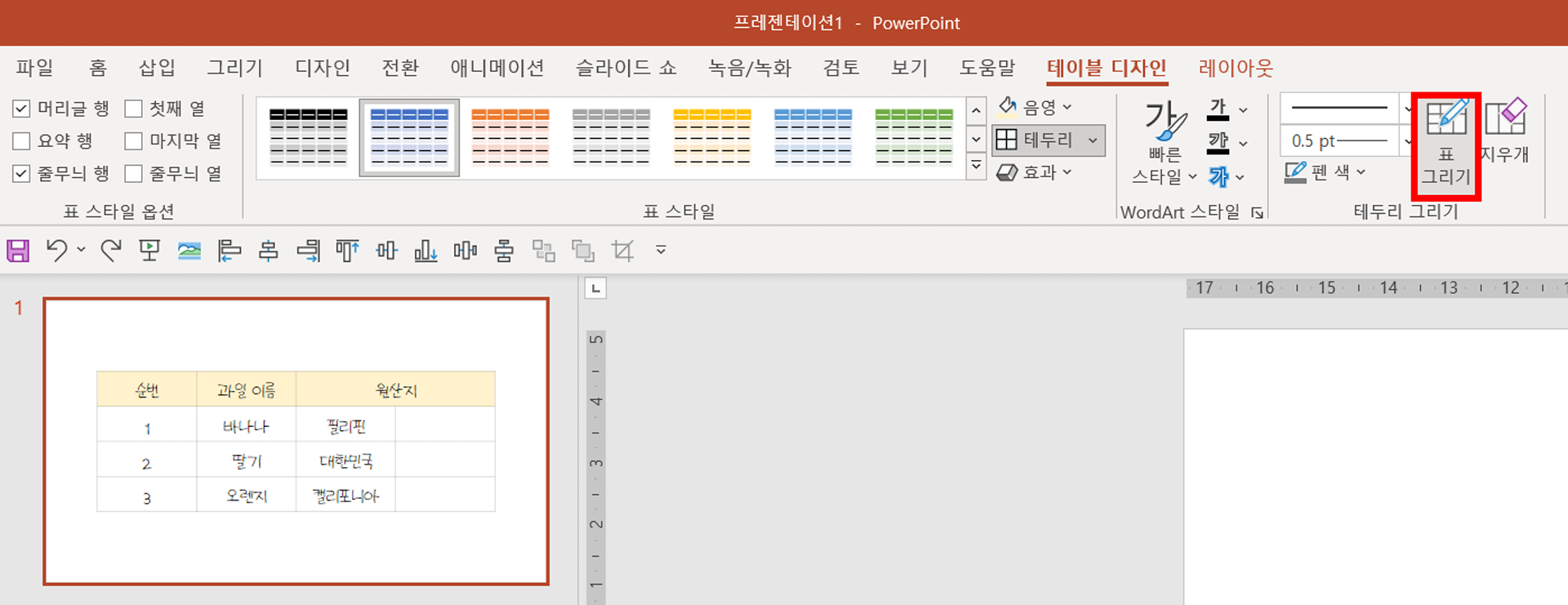Click the blue WordArt text effects icon
Screen dimensions: 1568x605
[1218, 176]
